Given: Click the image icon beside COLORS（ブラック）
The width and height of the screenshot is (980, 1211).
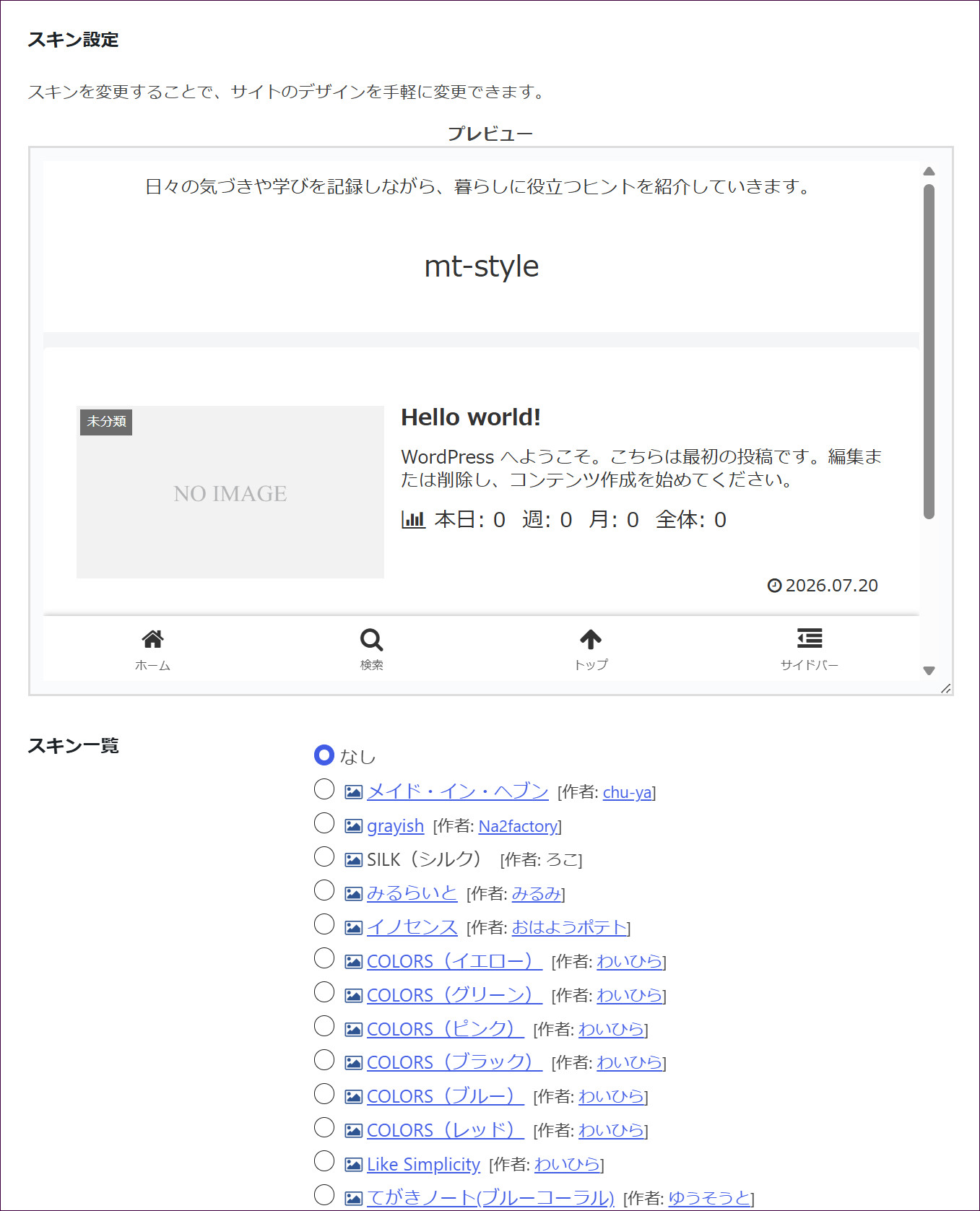Looking at the screenshot, I should pos(353,1063).
